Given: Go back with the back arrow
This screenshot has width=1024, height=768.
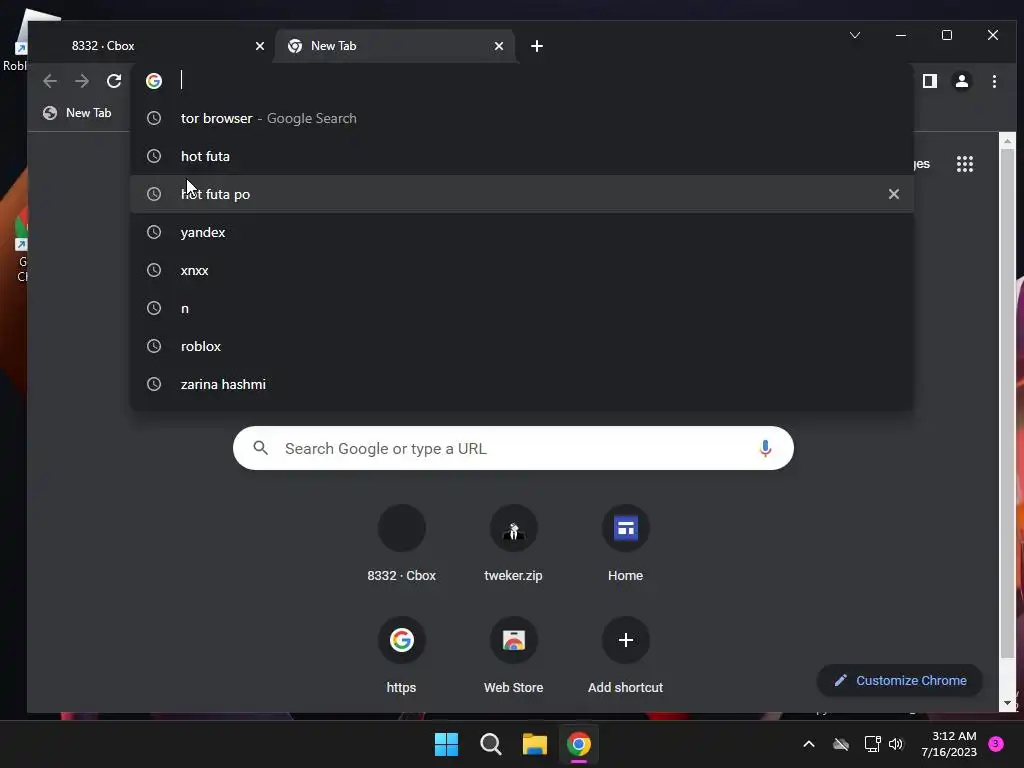Looking at the screenshot, I should pyautogui.click(x=50, y=81).
